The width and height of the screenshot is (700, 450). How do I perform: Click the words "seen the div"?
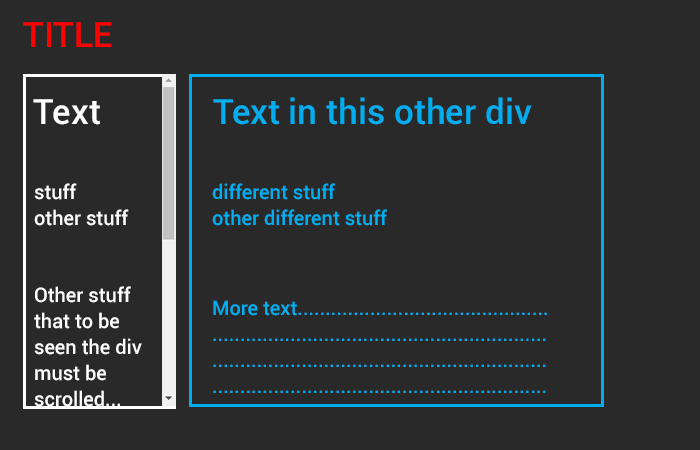point(88,347)
